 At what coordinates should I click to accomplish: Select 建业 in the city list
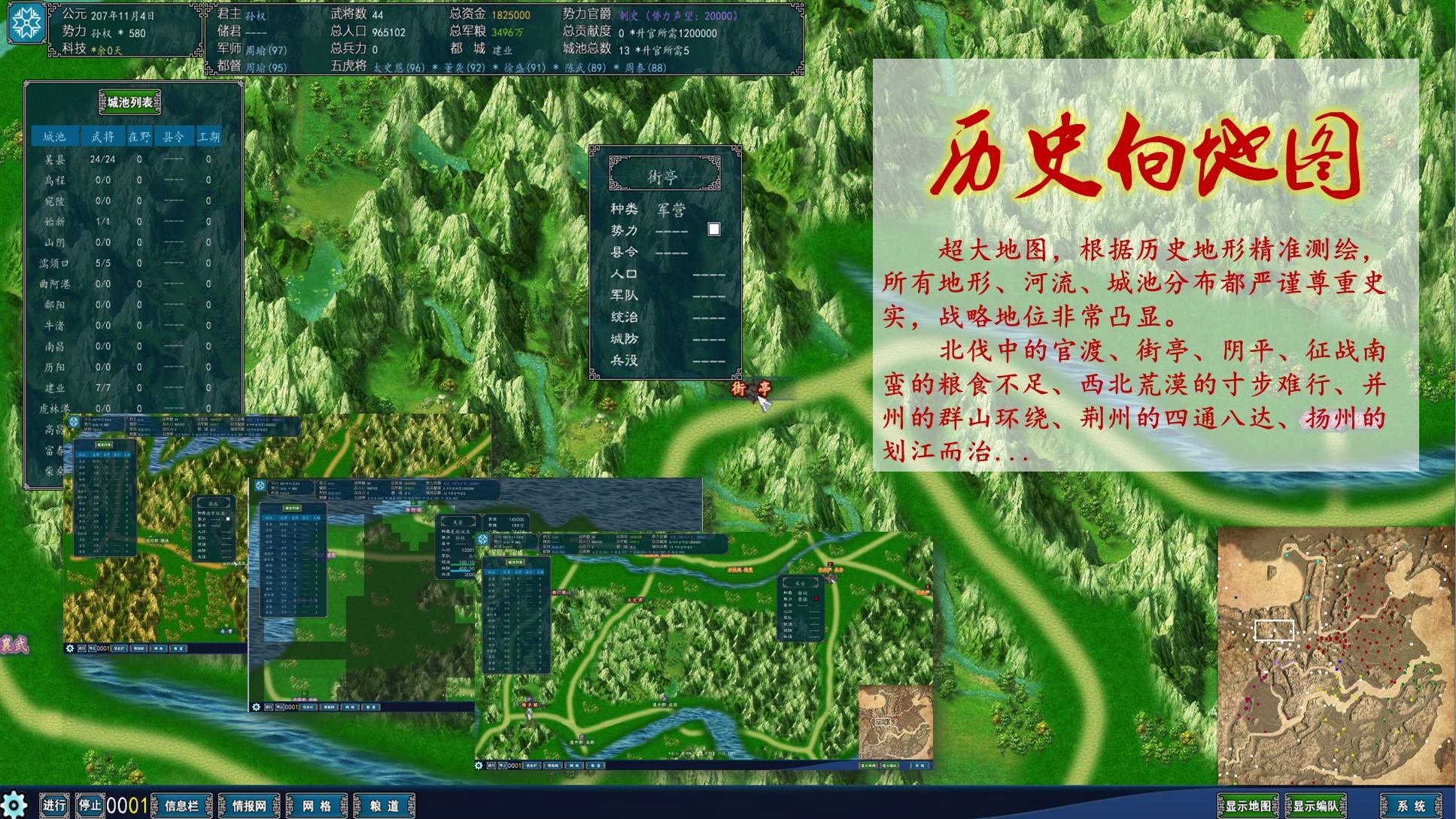(x=54, y=386)
